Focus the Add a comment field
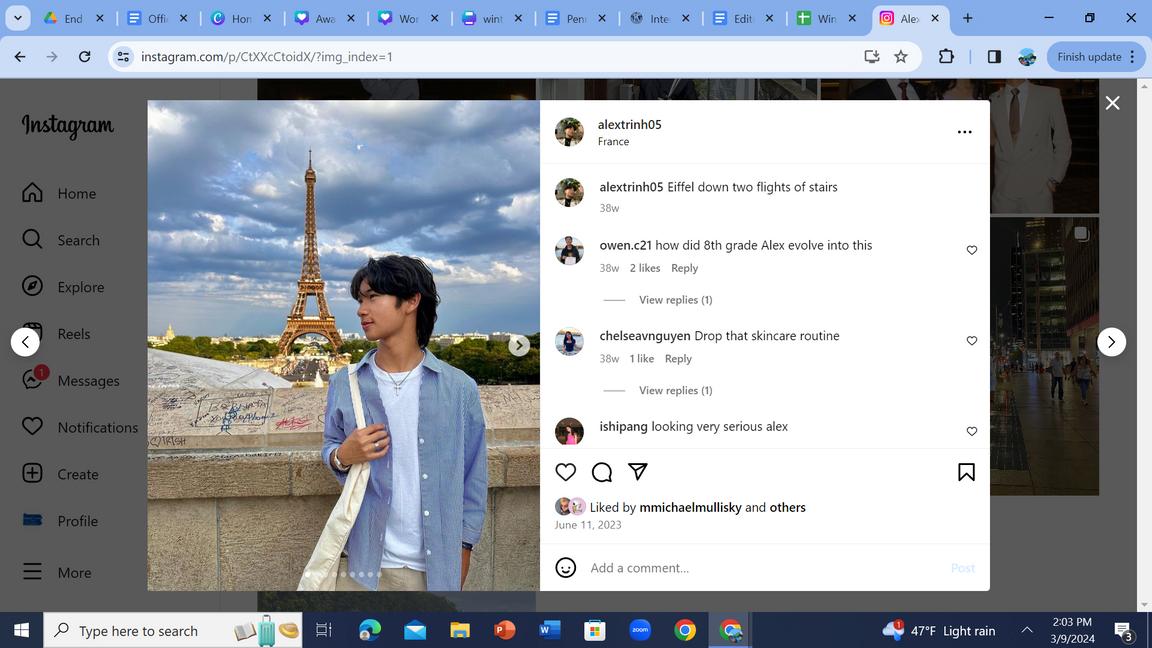Screen dimensions: 1152x648 (x=764, y=568)
